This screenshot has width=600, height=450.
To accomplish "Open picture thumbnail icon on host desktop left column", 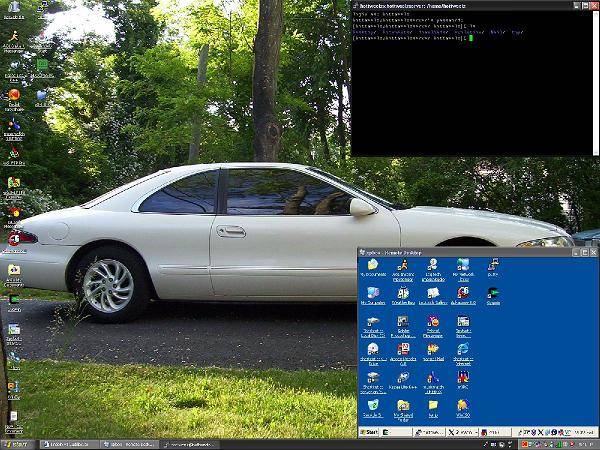I will point(14,329).
